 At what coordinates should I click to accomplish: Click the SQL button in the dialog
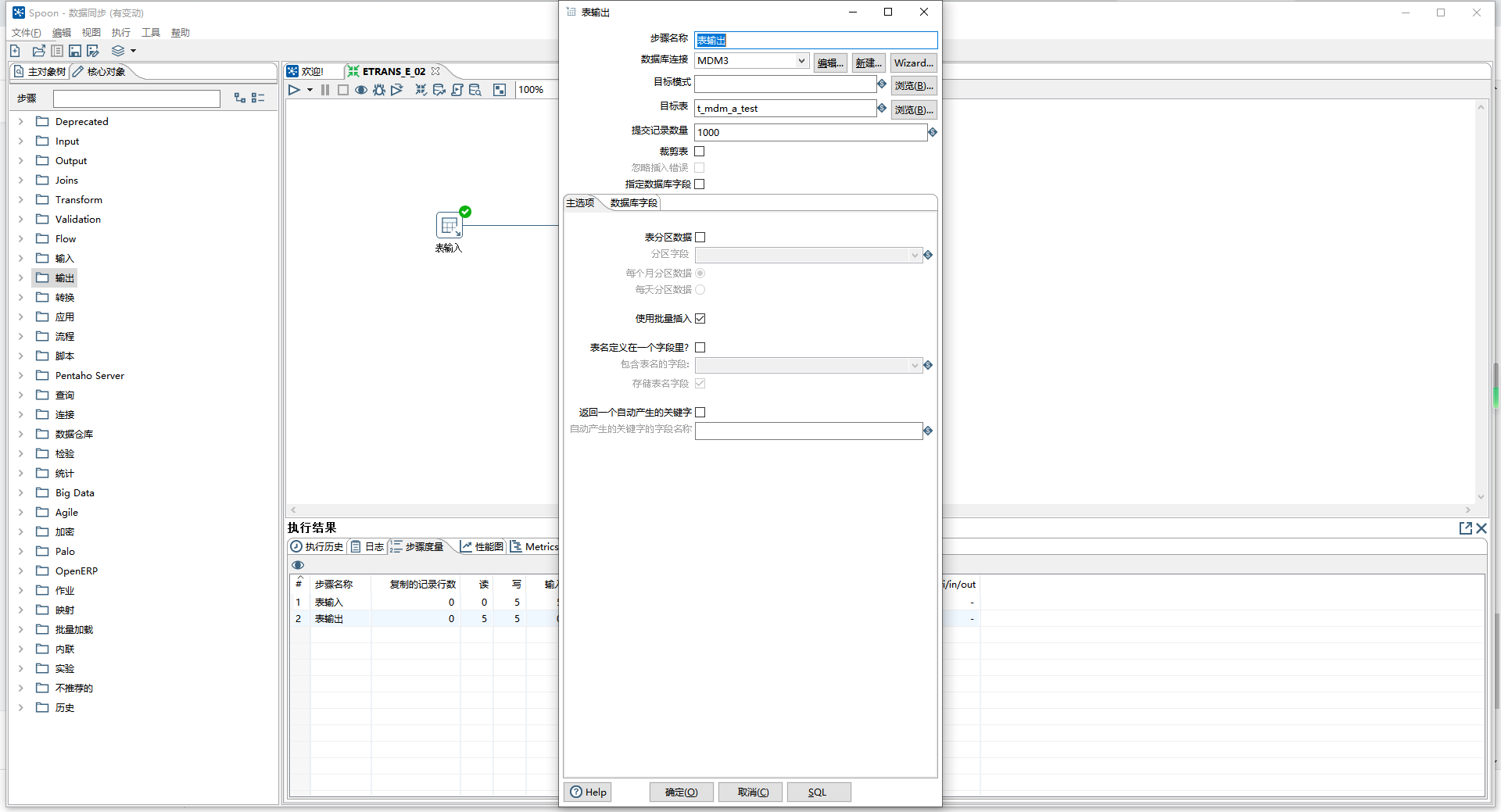click(818, 792)
